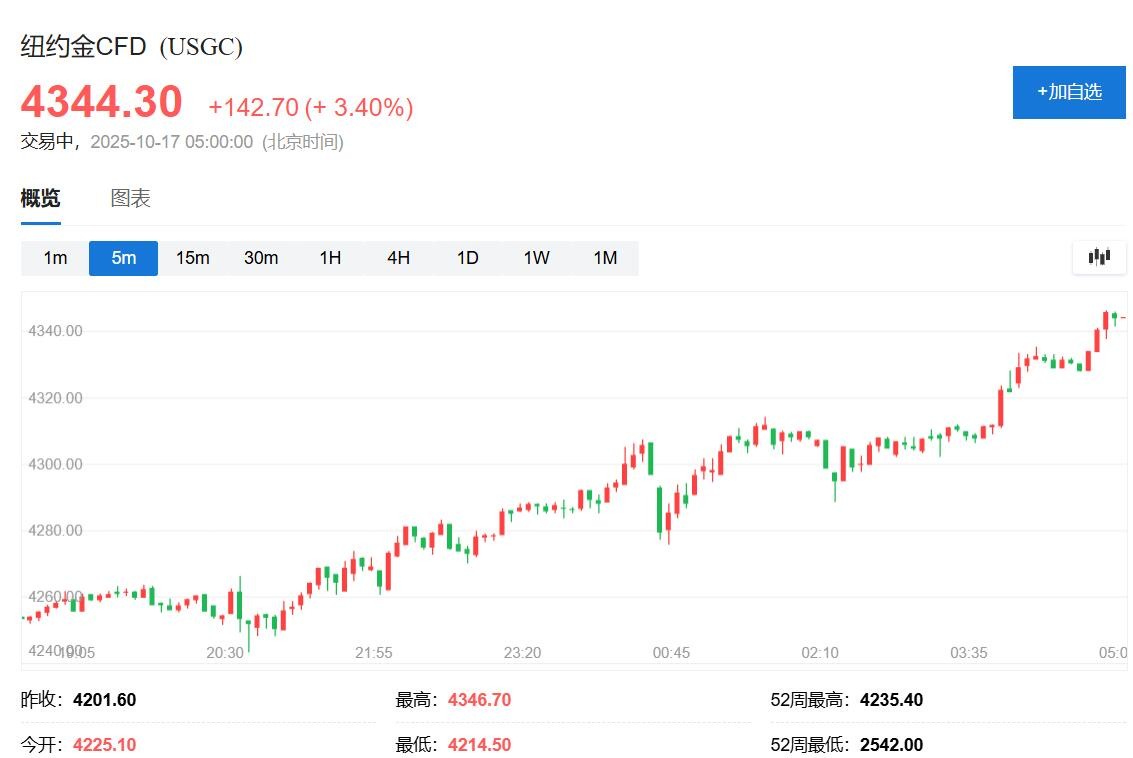Show the 1W weekly chart
The height and width of the screenshot is (758, 1133).
[x=536, y=258]
